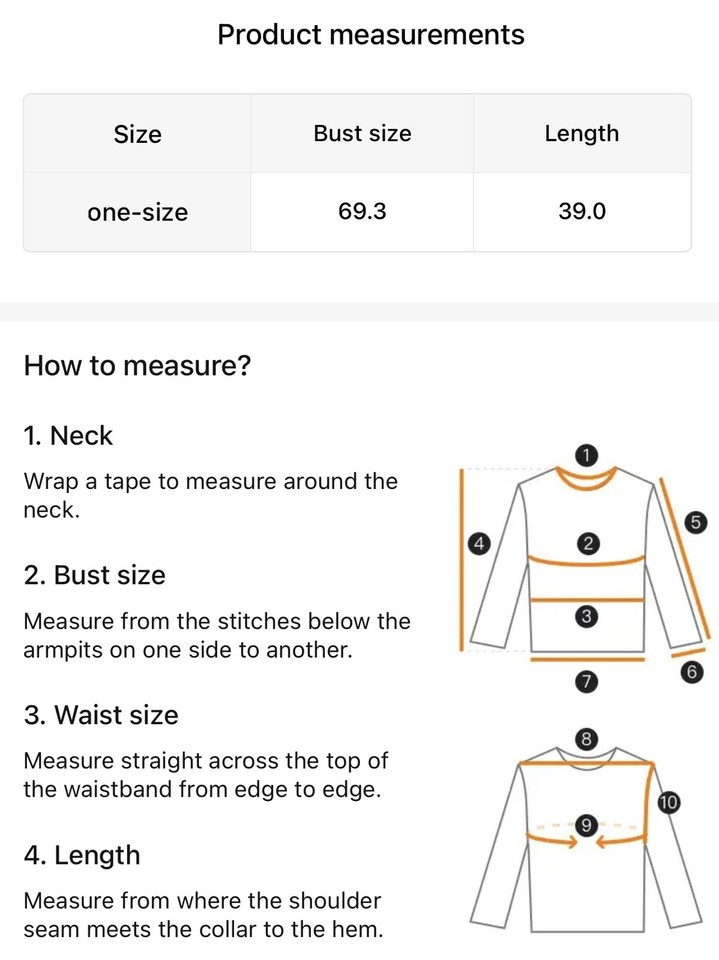Click the number 9 marker on back diagram

587,825
